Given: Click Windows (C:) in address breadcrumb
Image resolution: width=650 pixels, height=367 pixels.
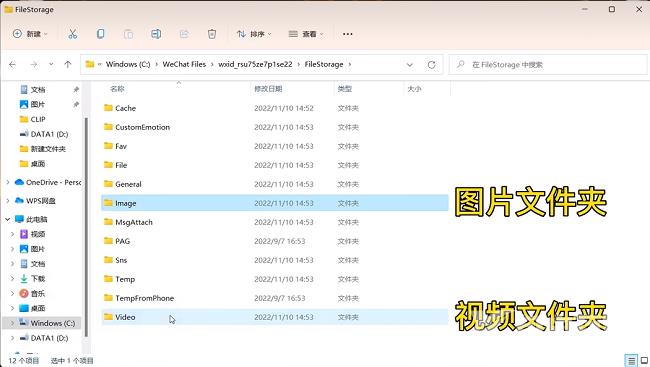Looking at the screenshot, I should click(x=128, y=64).
